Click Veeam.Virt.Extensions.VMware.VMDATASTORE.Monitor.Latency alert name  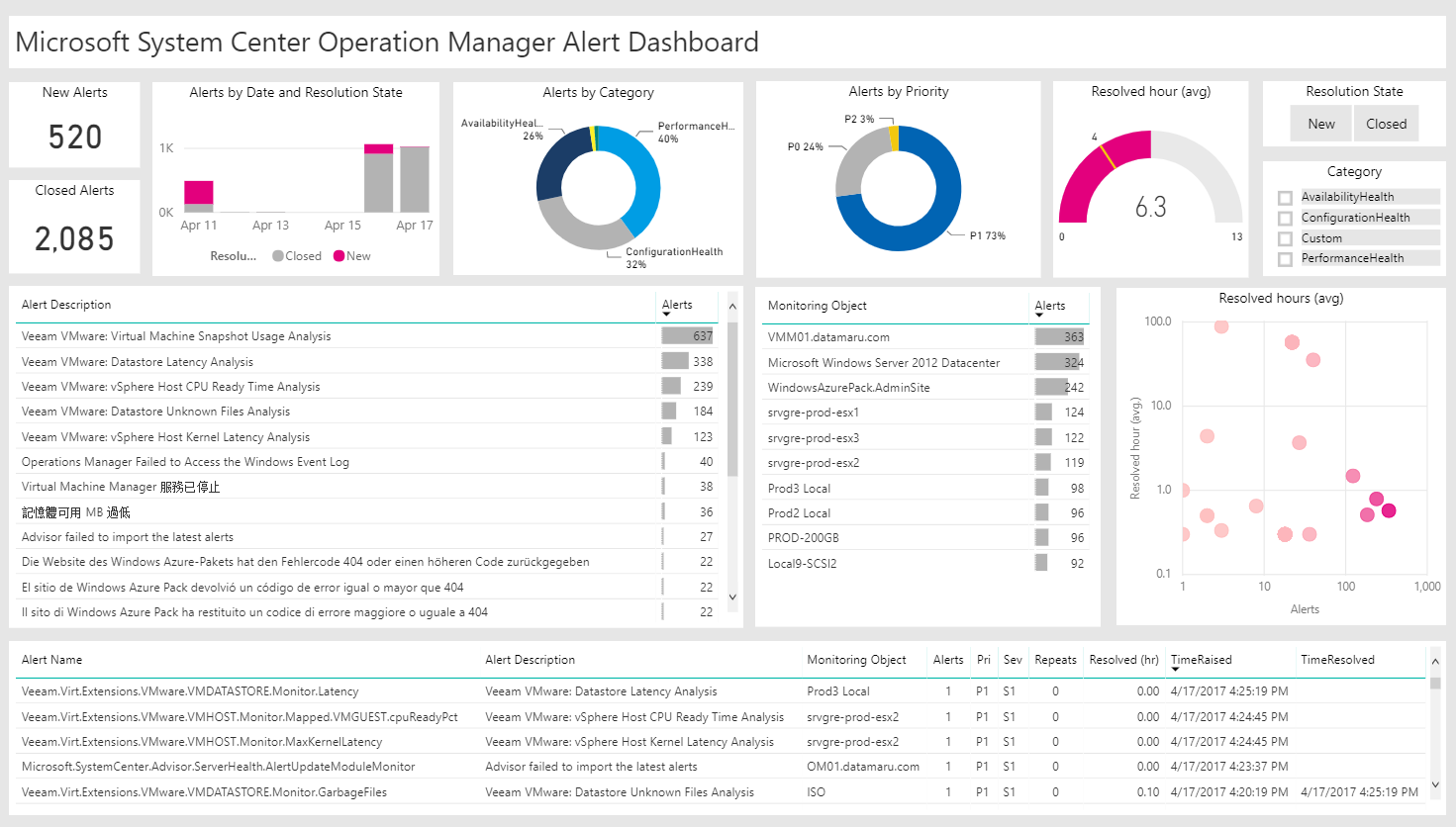[190, 691]
